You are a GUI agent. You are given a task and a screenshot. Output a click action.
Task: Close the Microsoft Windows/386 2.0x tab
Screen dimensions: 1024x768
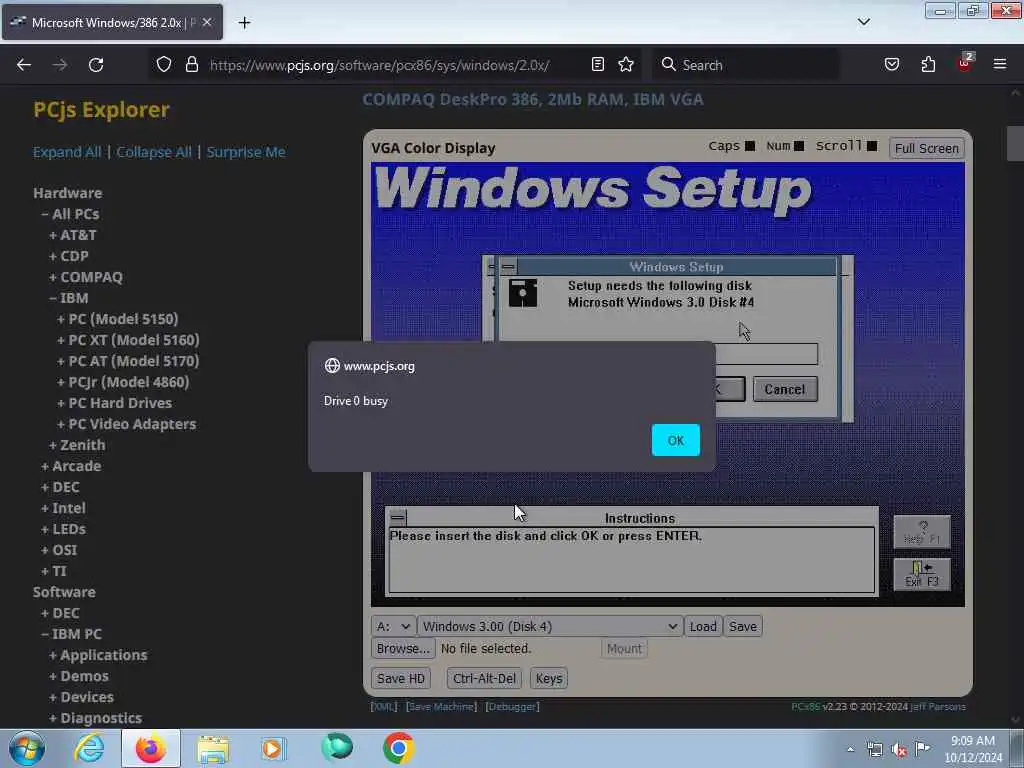[x=207, y=22]
